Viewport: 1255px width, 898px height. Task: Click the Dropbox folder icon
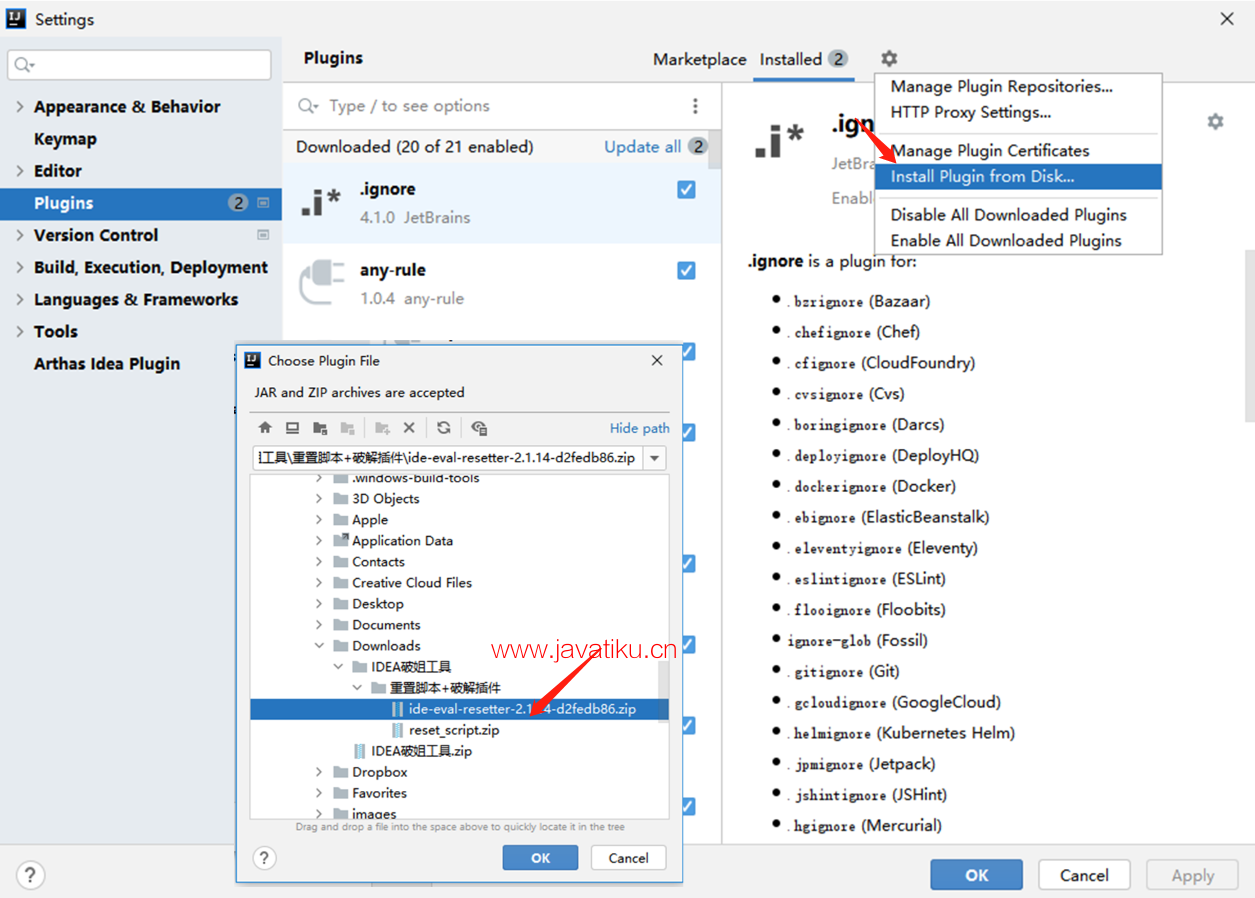click(341, 772)
